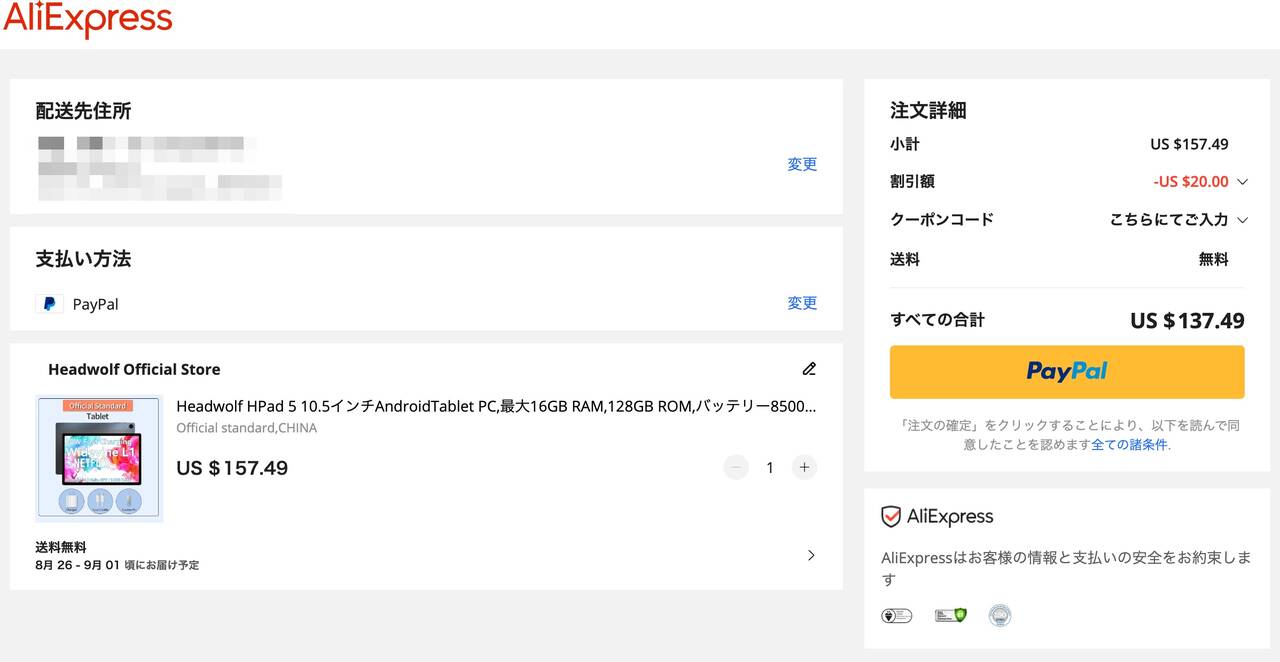This screenshot has width=1280, height=662.
Task: Expand the US $20.00 discount details
Action: click(1242, 182)
